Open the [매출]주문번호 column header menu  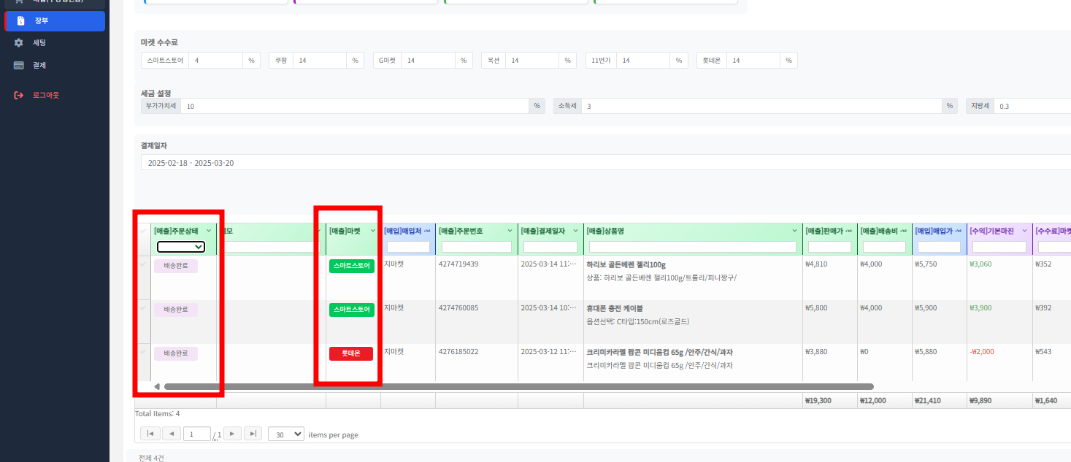click(x=510, y=231)
